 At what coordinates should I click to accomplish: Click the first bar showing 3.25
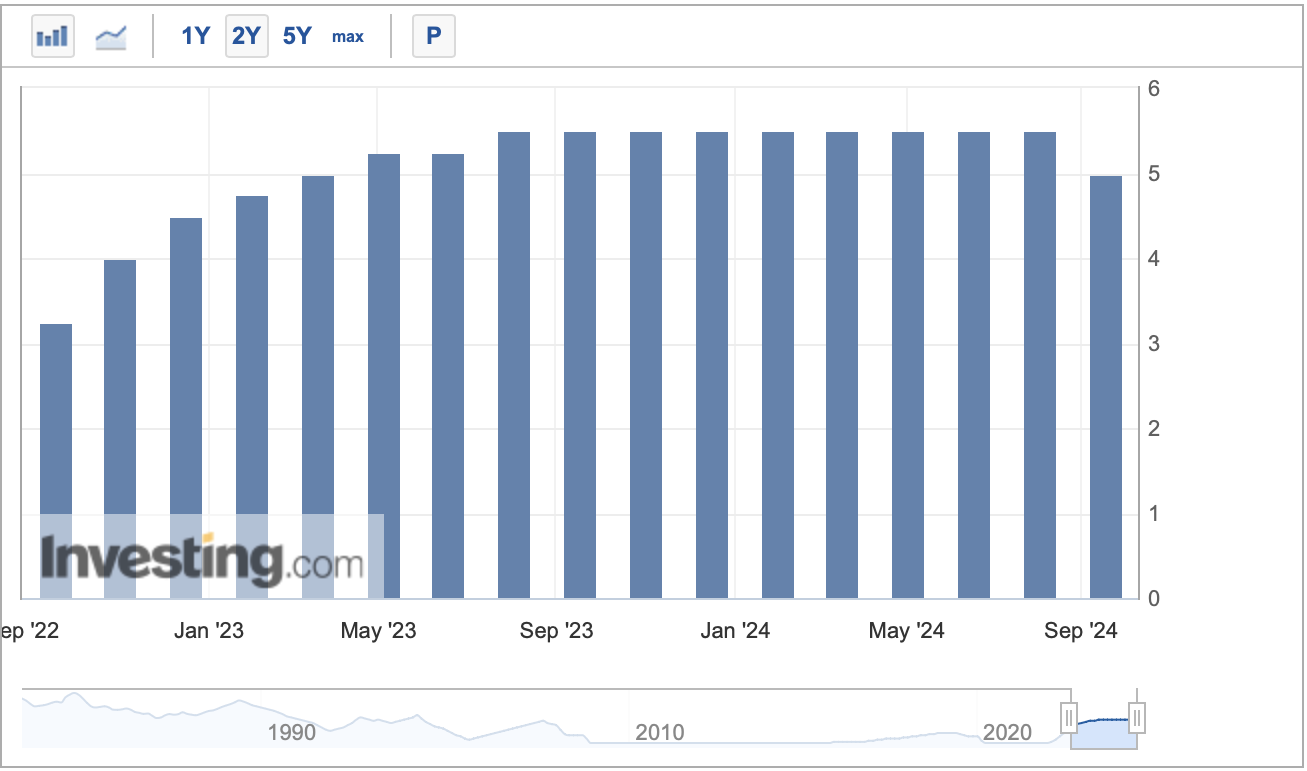(x=56, y=461)
